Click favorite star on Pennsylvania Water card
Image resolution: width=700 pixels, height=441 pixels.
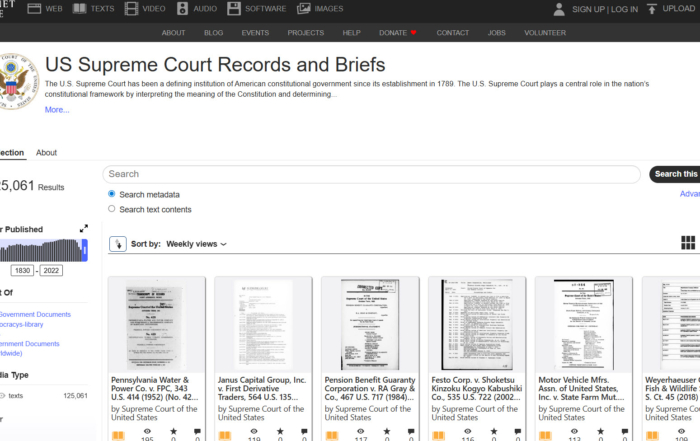pos(173,431)
